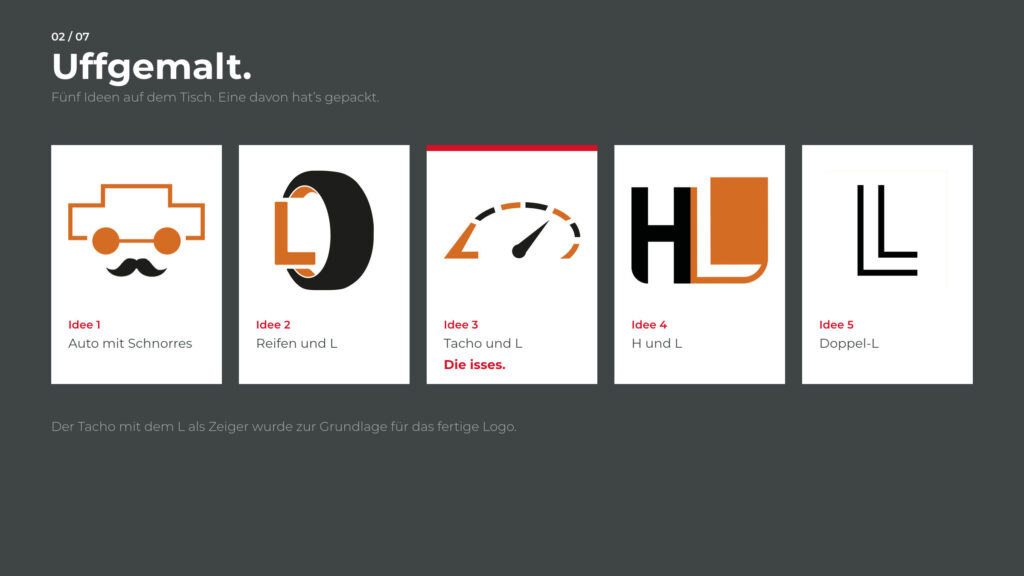Select the red 'Idee 1' label

pos(84,325)
